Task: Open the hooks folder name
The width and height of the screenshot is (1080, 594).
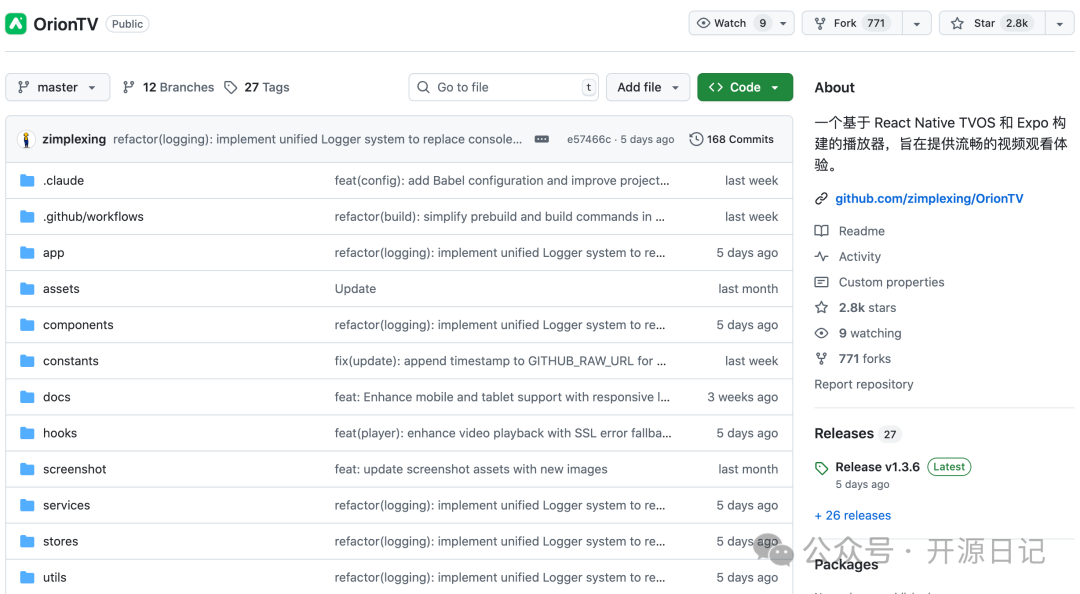Action: point(60,433)
